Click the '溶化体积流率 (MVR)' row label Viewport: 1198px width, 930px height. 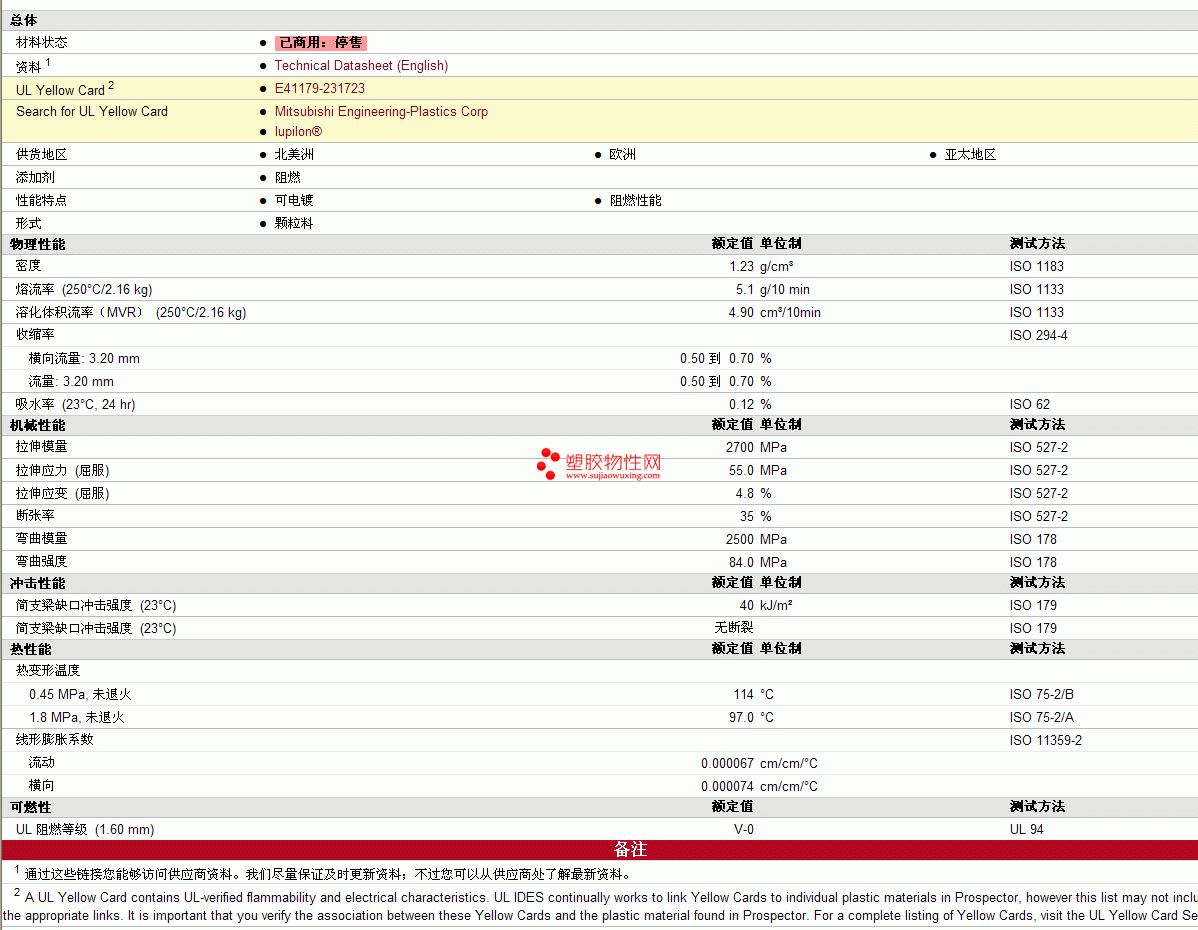coord(131,313)
